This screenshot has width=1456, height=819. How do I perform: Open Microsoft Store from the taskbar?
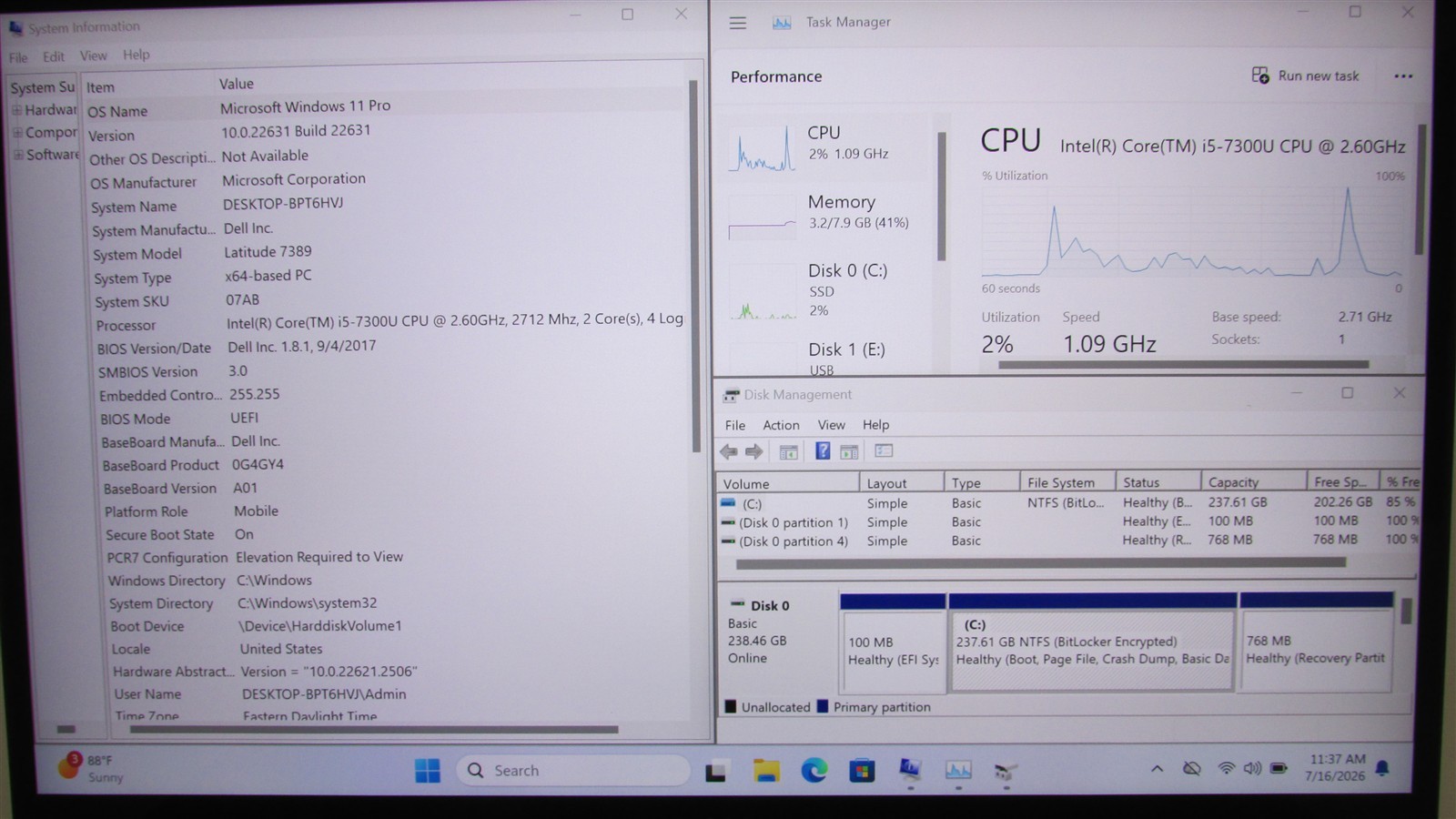861,771
